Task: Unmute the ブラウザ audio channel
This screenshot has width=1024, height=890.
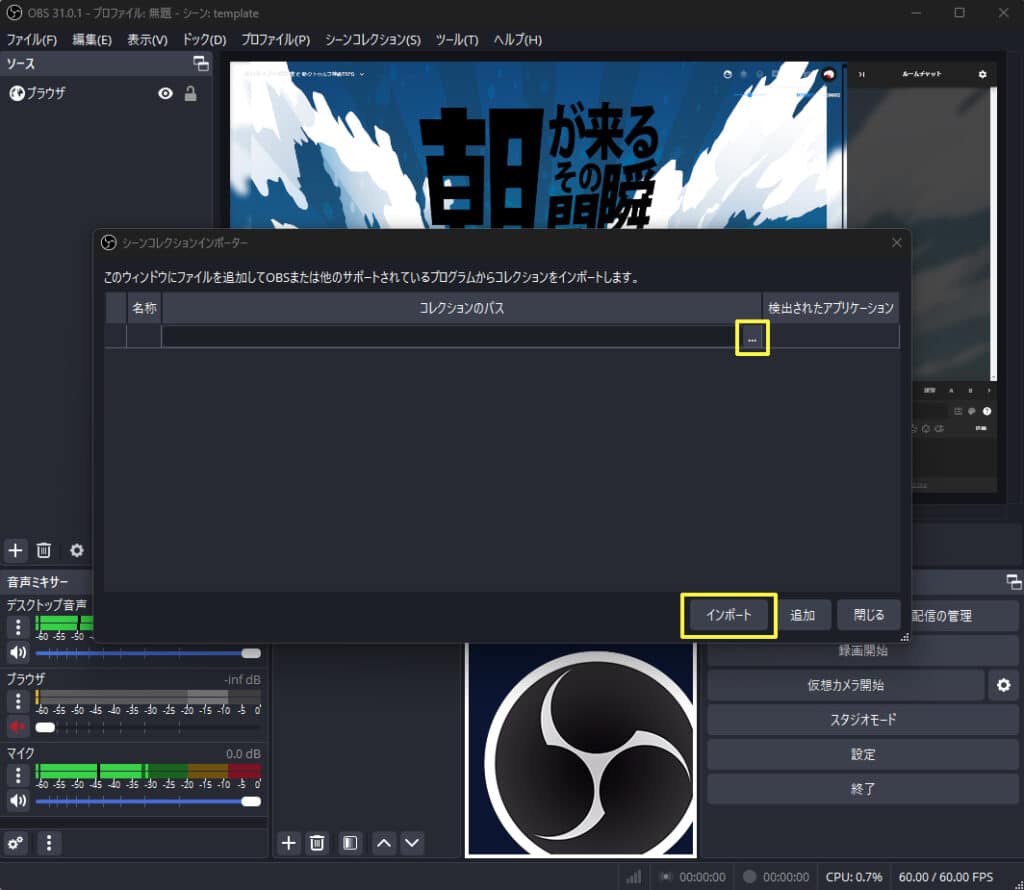Action: pyautogui.click(x=18, y=726)
